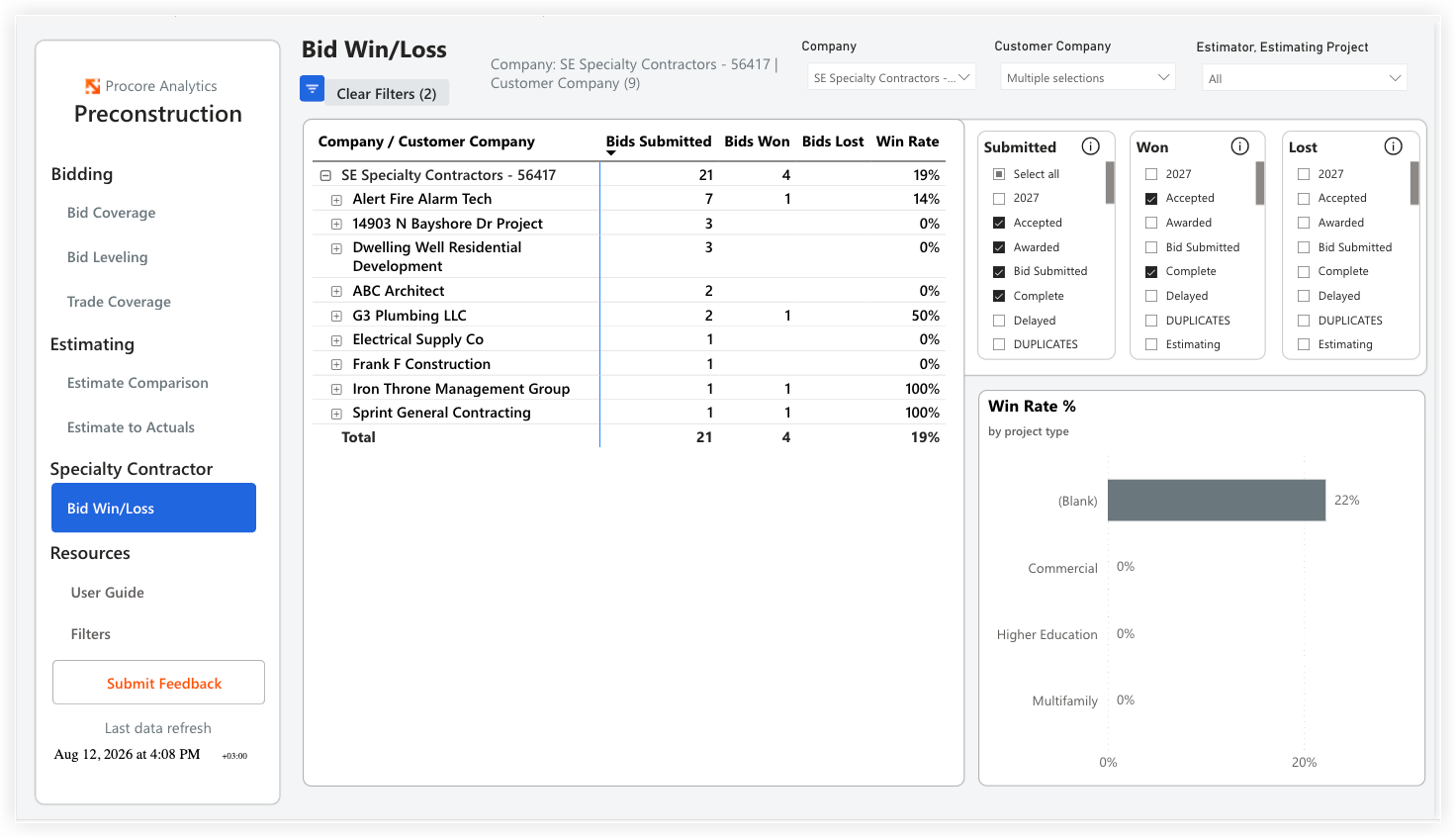Click Submit Feedback button
Screen dimensions: 1456x838
point(158,683)
